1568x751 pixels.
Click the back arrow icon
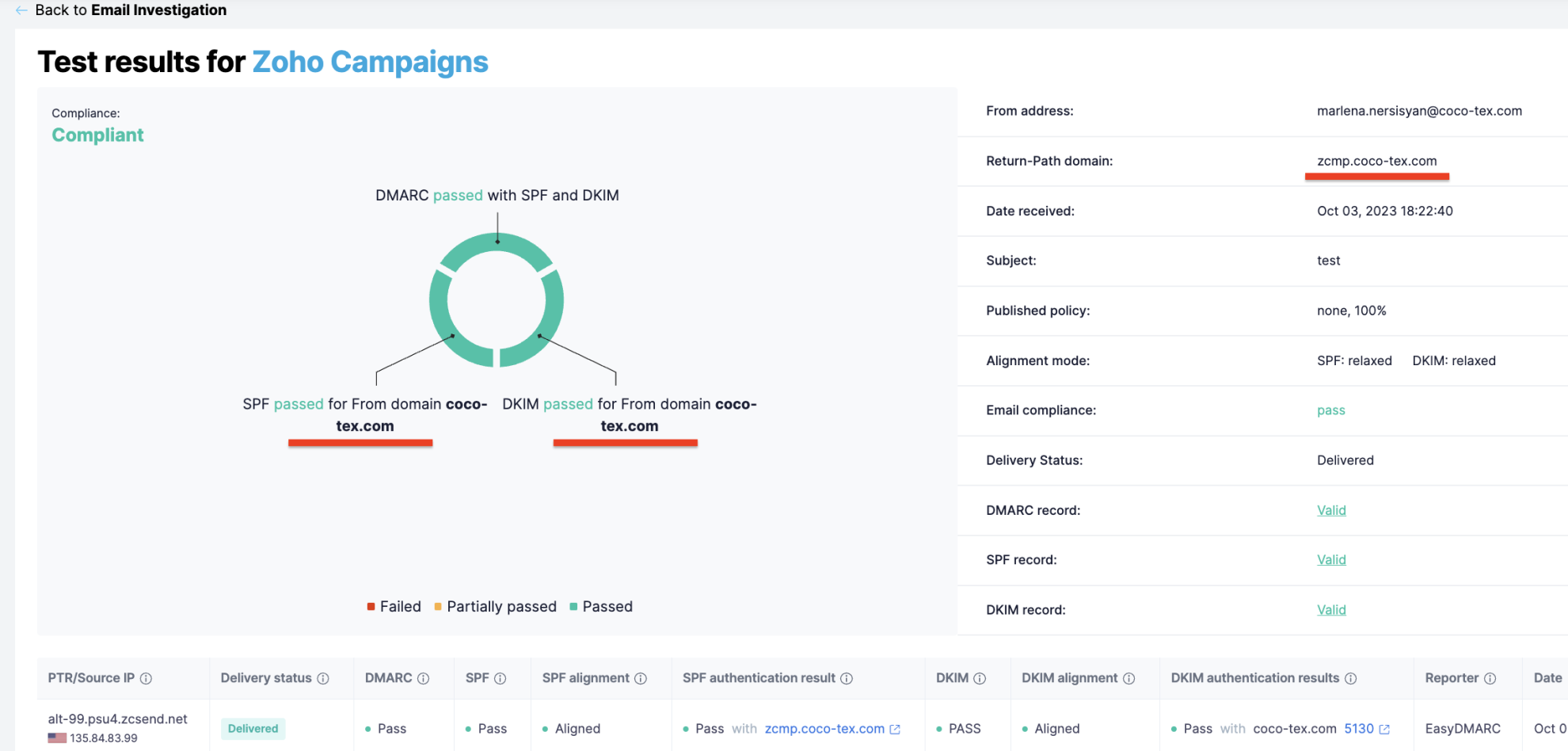[x=21, y=10]
